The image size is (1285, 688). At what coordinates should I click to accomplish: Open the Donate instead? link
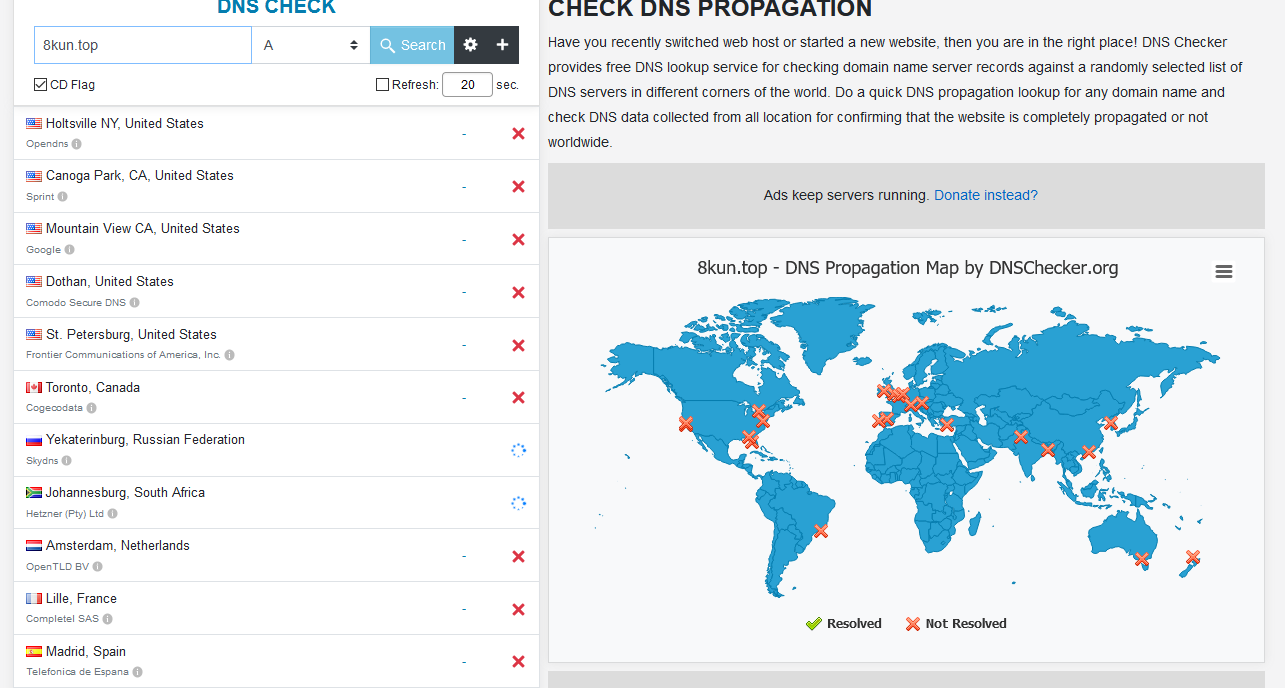(986, 195)
